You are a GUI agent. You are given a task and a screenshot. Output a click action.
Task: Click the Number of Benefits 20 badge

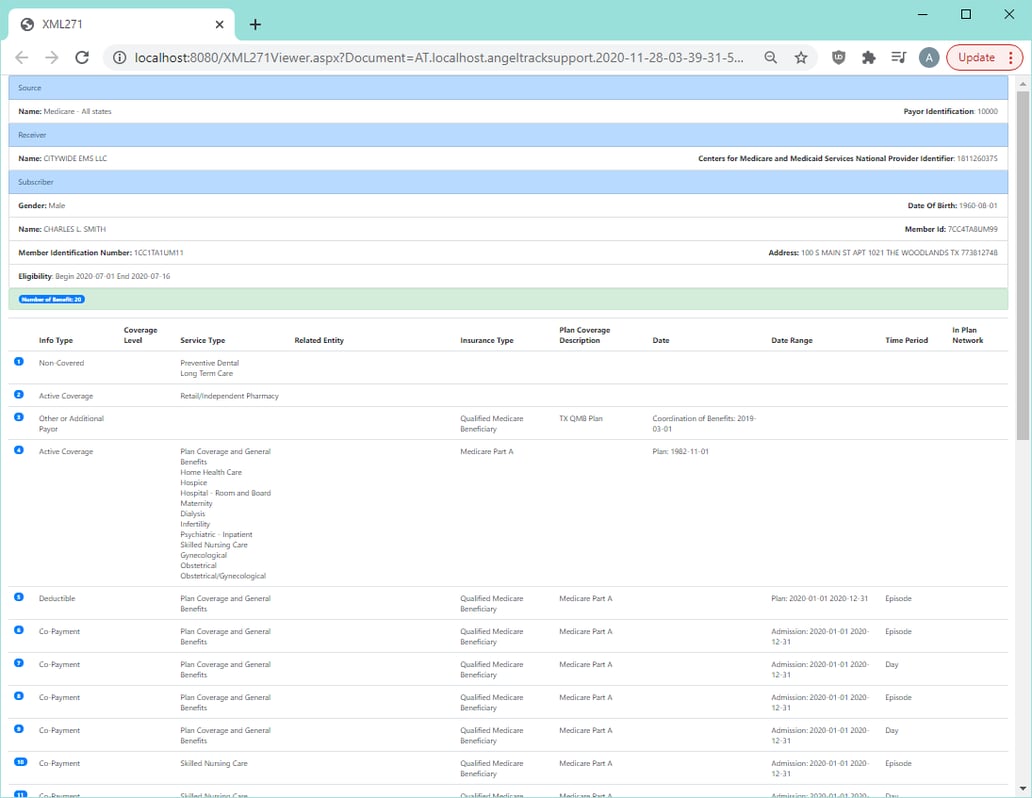(x=51, y=298)
